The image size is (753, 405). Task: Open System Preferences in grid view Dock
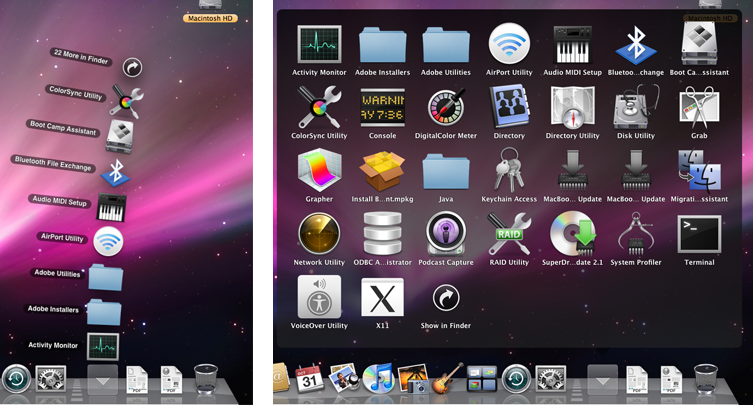[x=551, y=379]
